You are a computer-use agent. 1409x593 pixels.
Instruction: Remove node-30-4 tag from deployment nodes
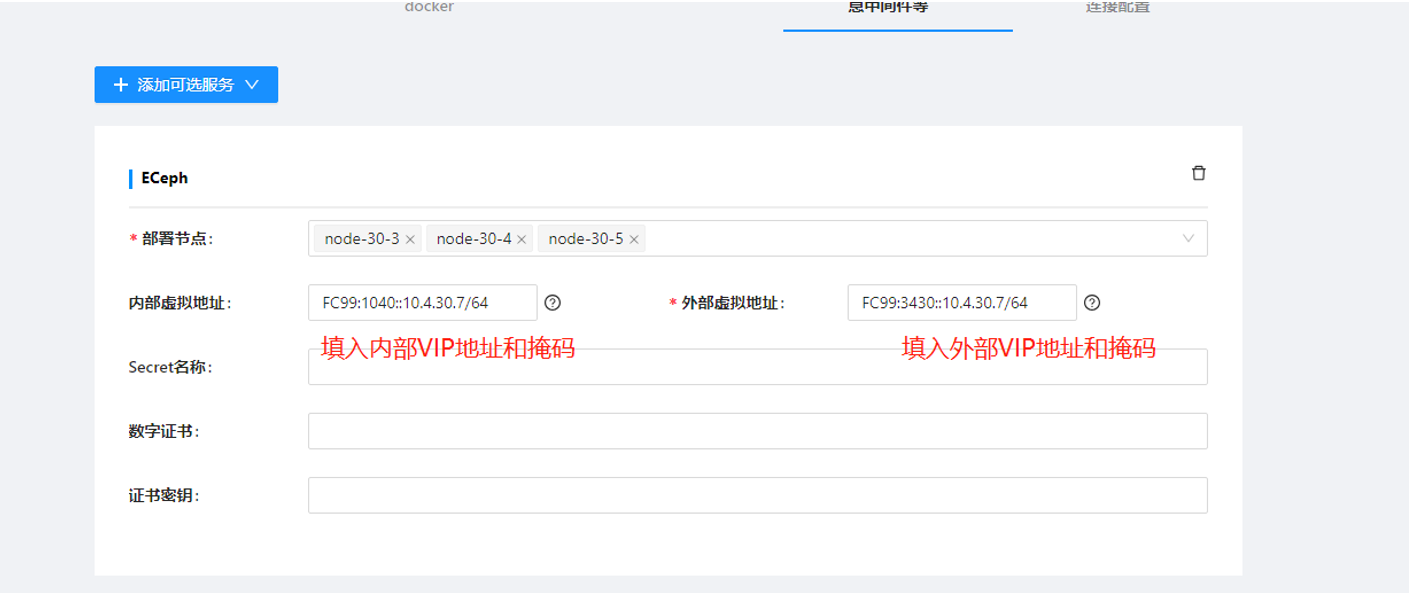[x=522, y=240]
